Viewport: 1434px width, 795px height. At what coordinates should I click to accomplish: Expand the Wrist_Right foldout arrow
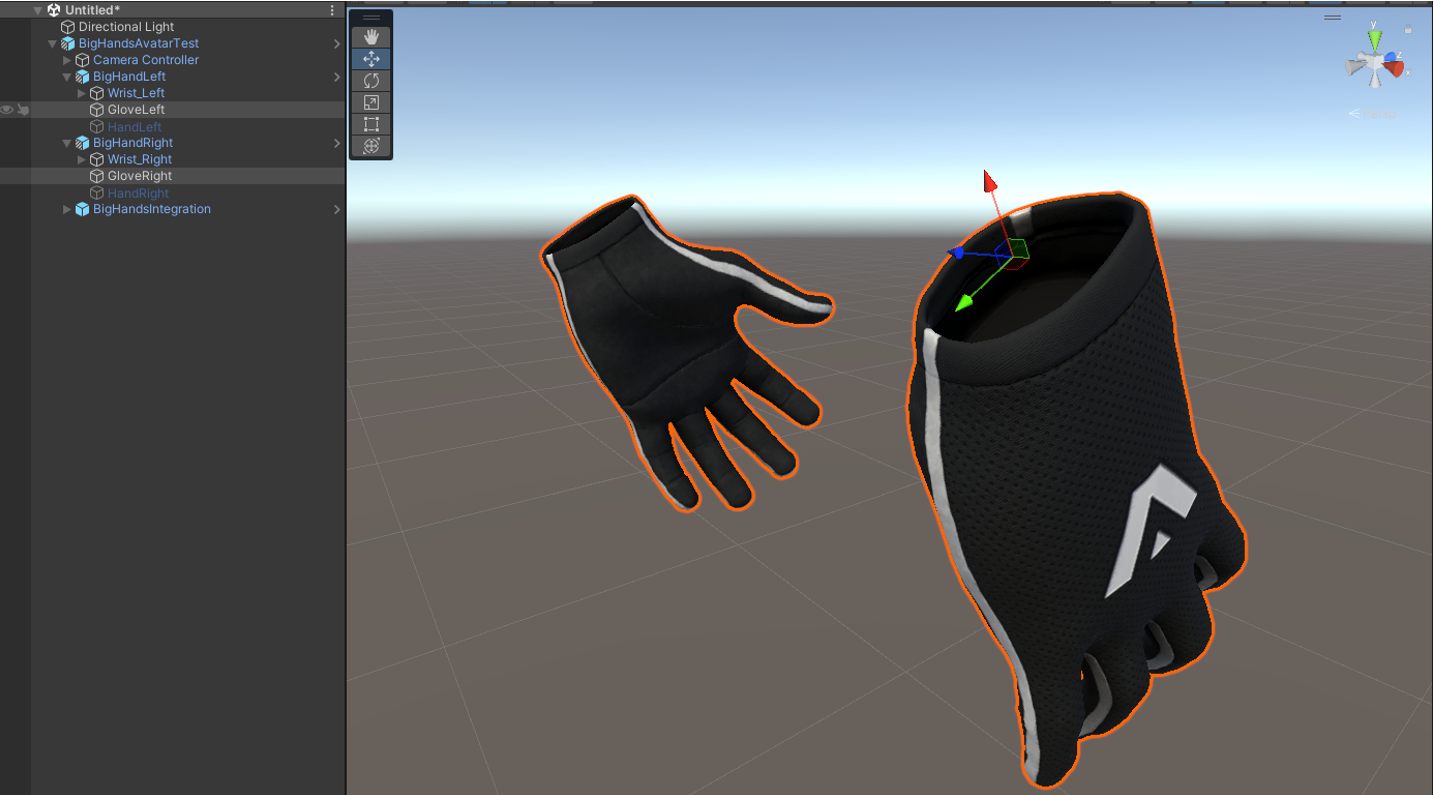(x=82, y=159)
